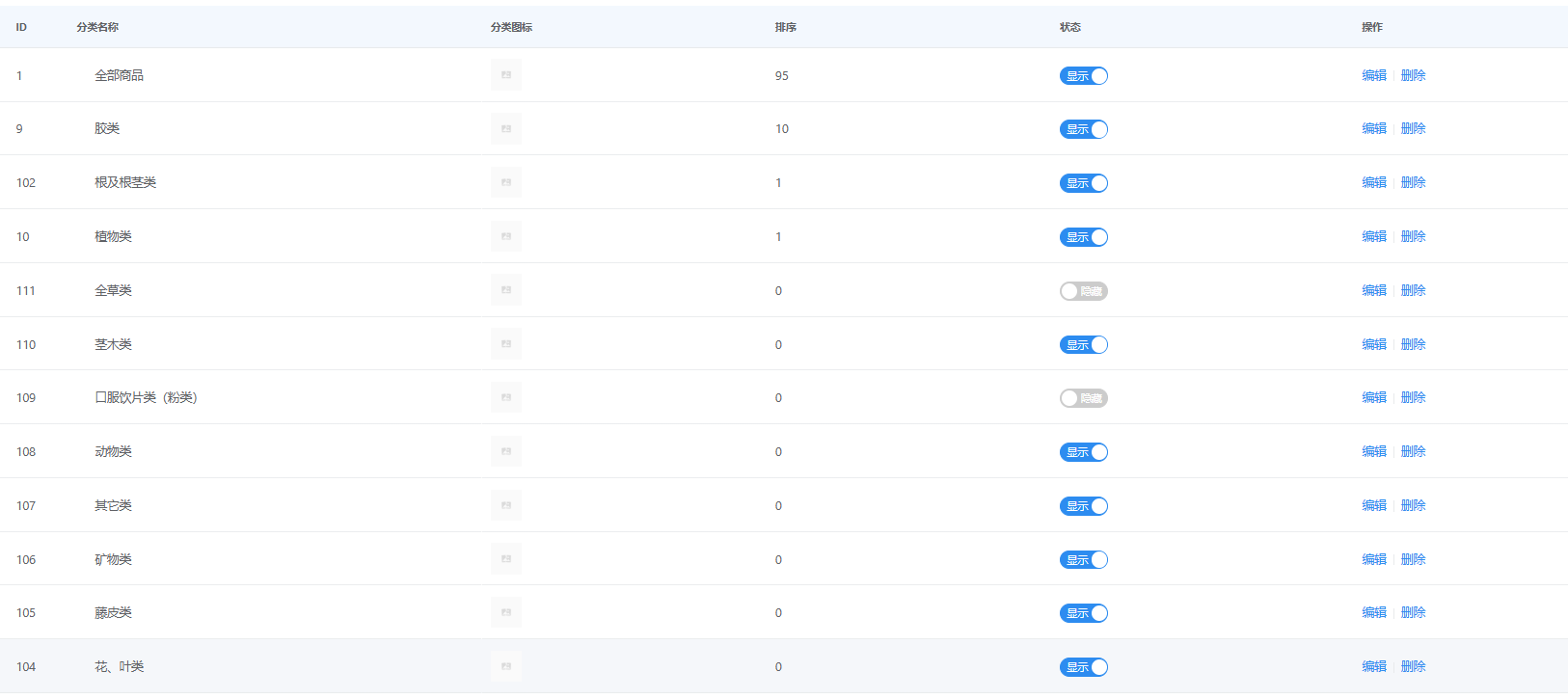Click the sort value 10 for 胶类
Screen dimensions: 1568x699
(782, 129)
